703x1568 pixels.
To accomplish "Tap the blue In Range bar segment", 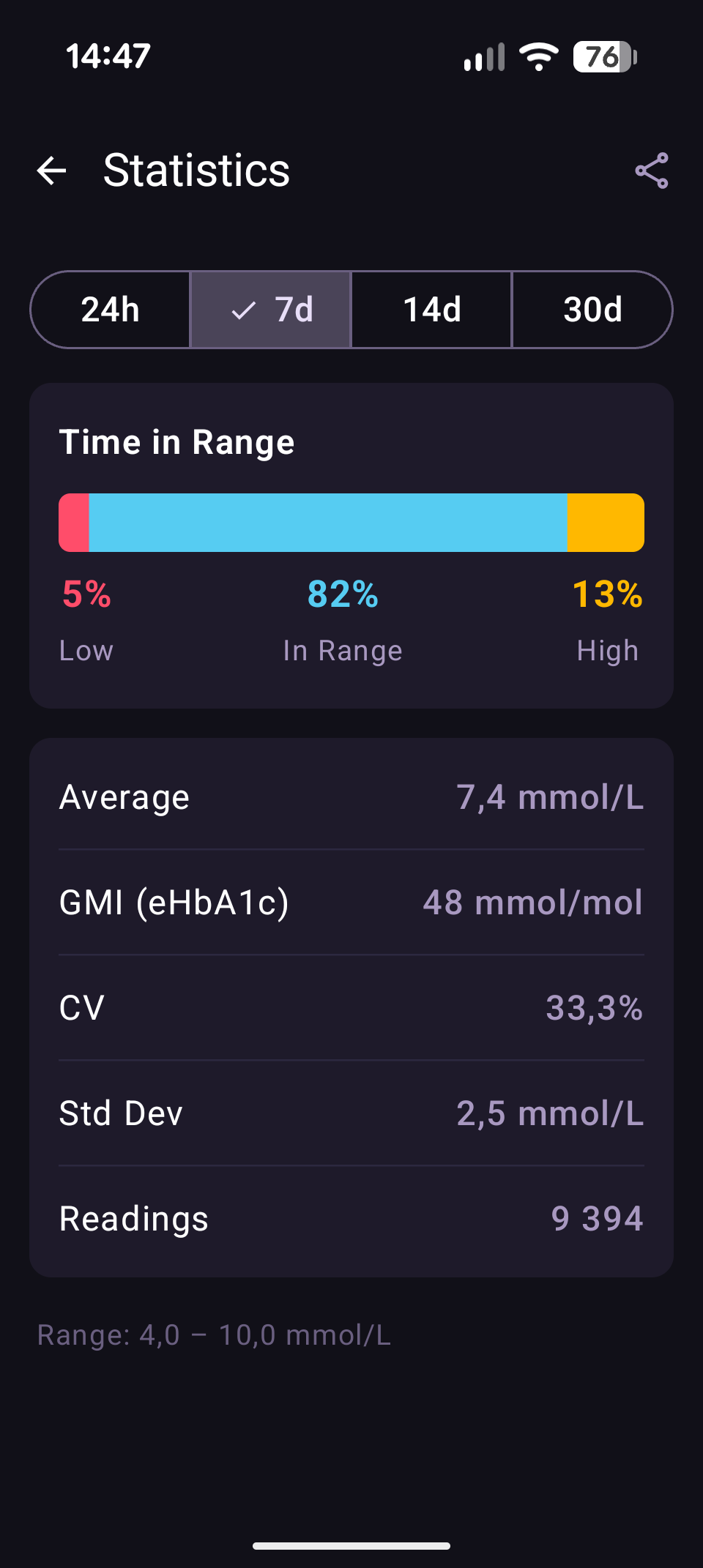I will pos(328,523).
